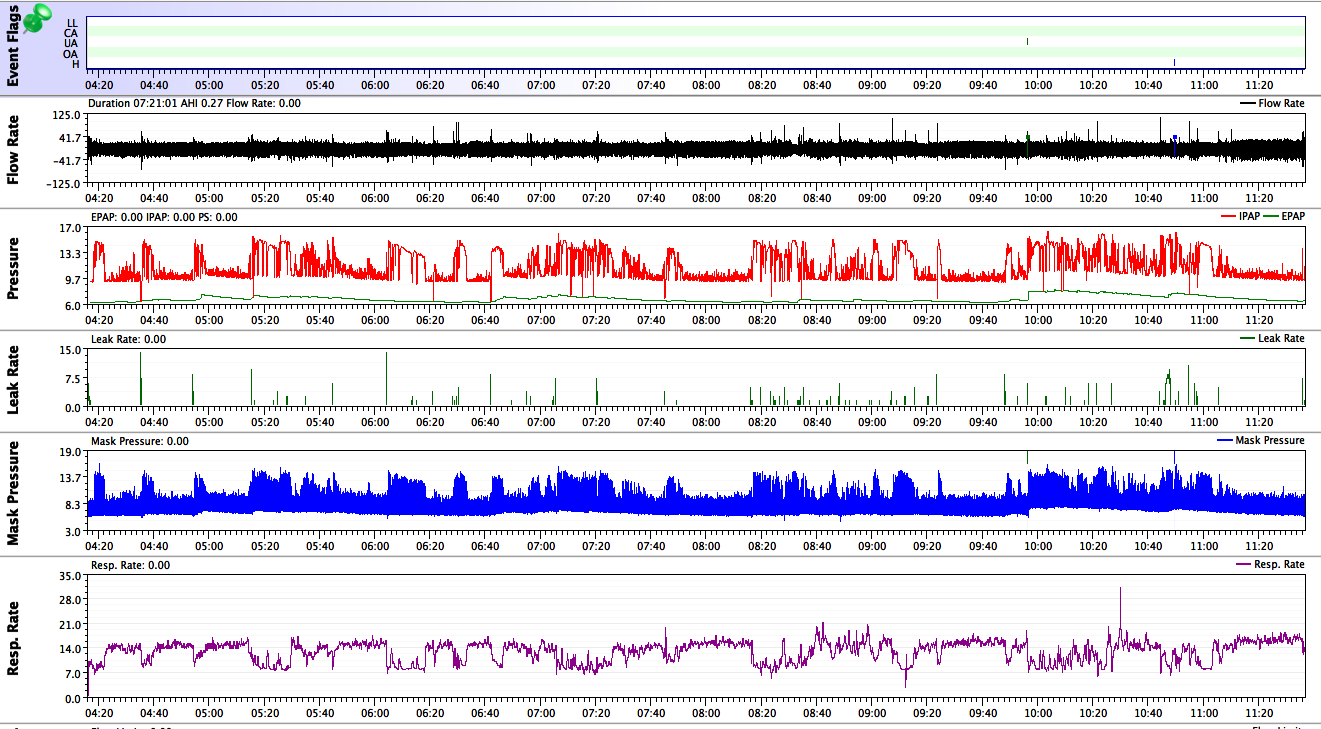Click the OA row label in Event Flags
Image resolution: width=1321 pixels, height=729 pixels.
[72, 53]
